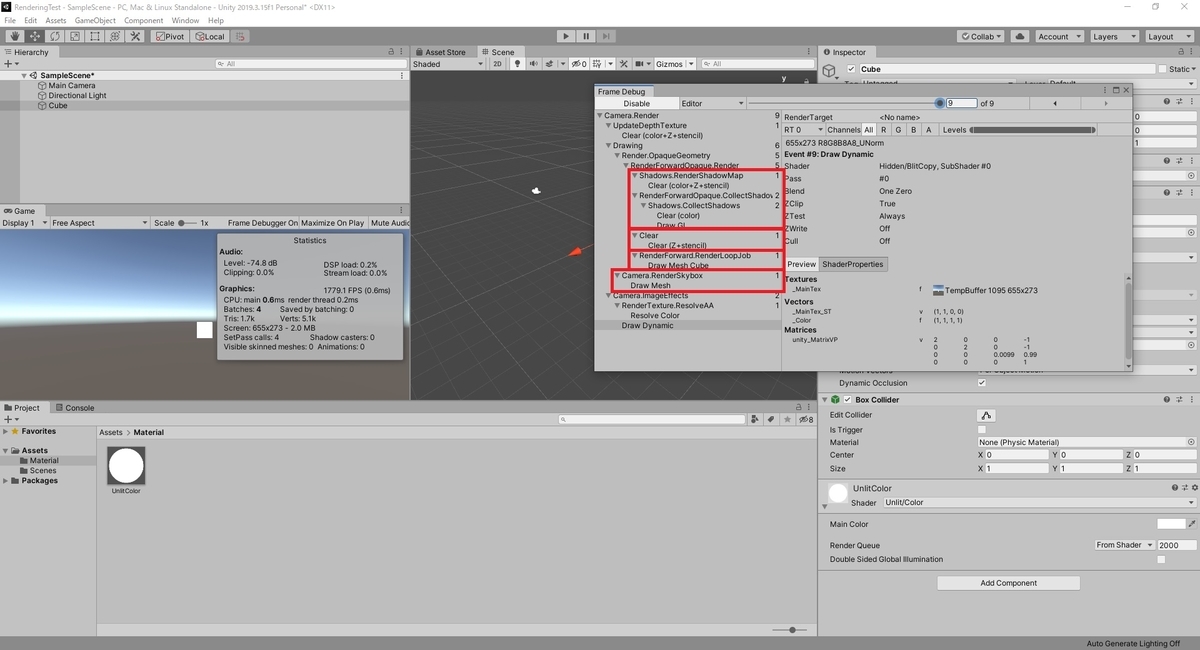
Task: Click Disable in Frame Debug window
Action: click(x=637, y=103)
